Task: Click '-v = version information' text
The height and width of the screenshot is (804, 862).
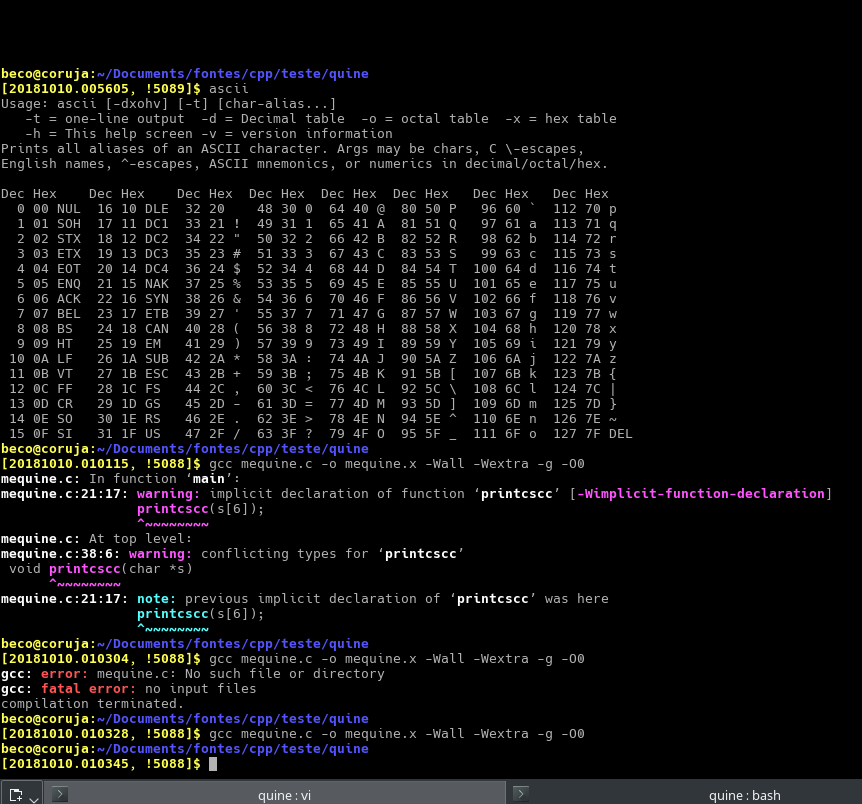Action: (297, 134)
